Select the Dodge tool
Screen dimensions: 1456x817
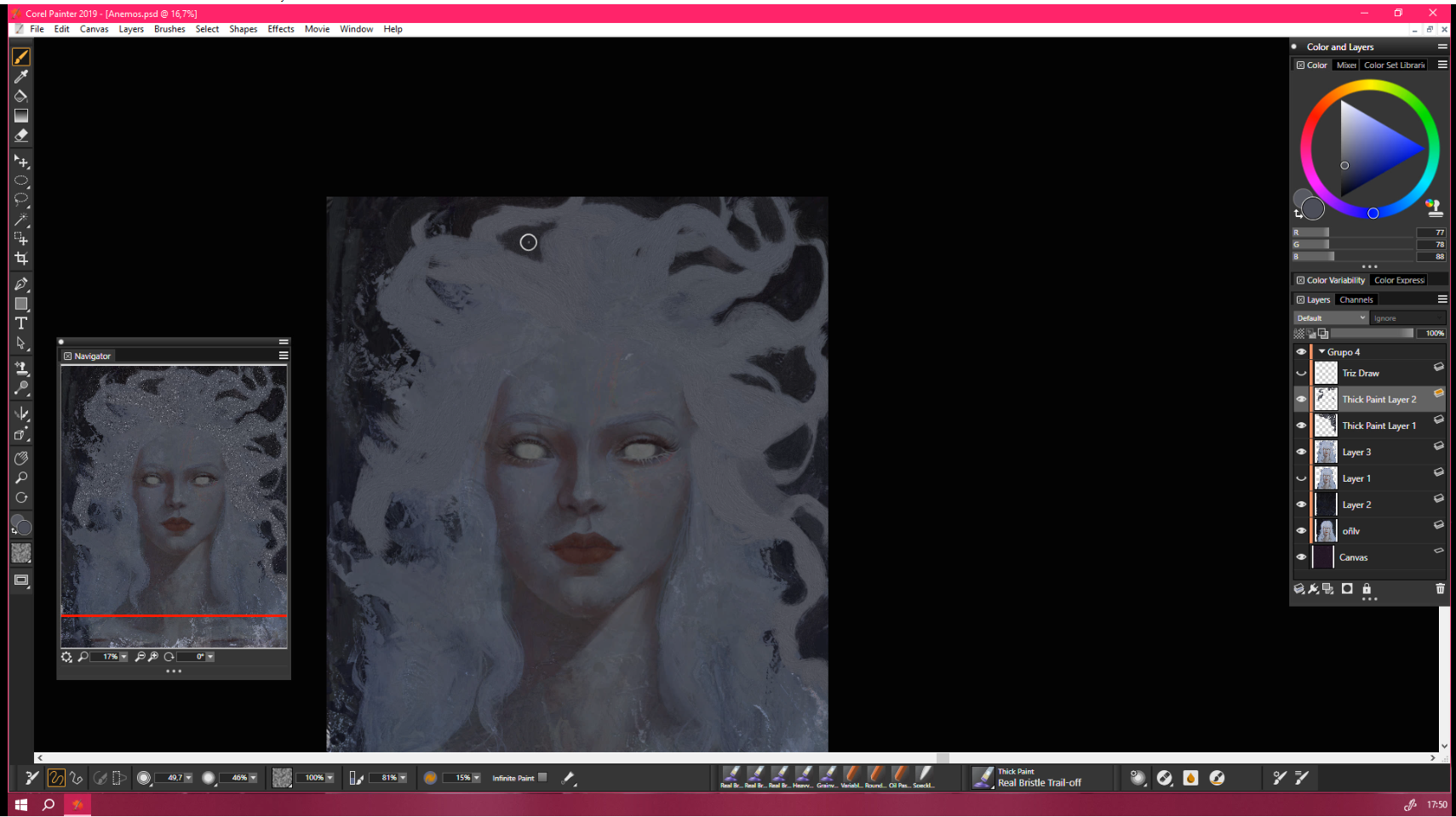(x=21, y=388)
